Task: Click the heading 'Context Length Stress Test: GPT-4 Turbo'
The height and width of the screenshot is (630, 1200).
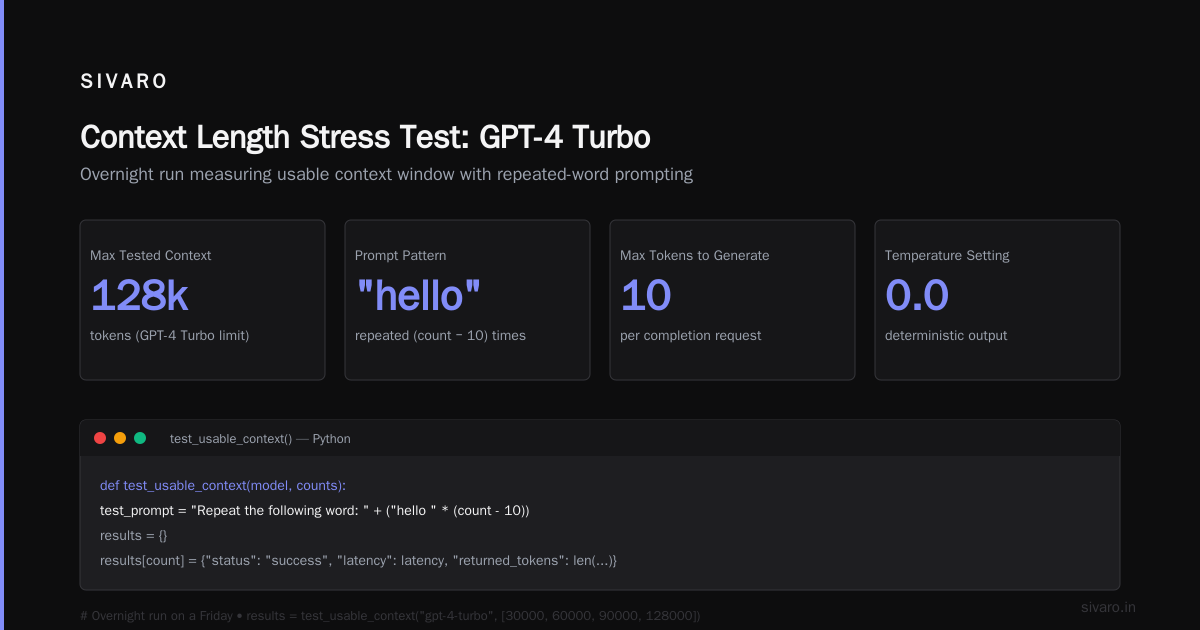Action: click(366, 137)
